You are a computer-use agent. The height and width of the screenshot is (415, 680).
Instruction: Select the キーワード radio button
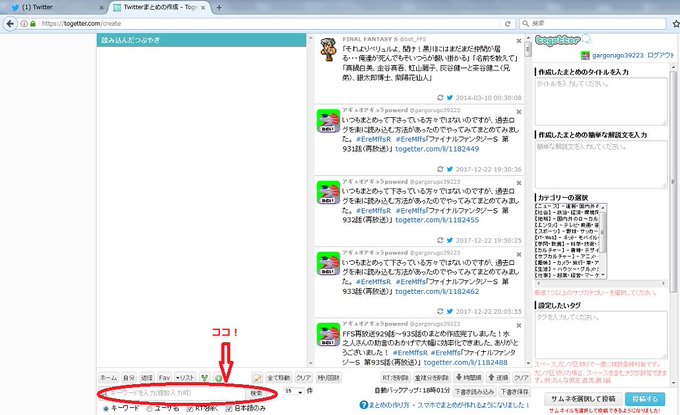click(106, 408)
